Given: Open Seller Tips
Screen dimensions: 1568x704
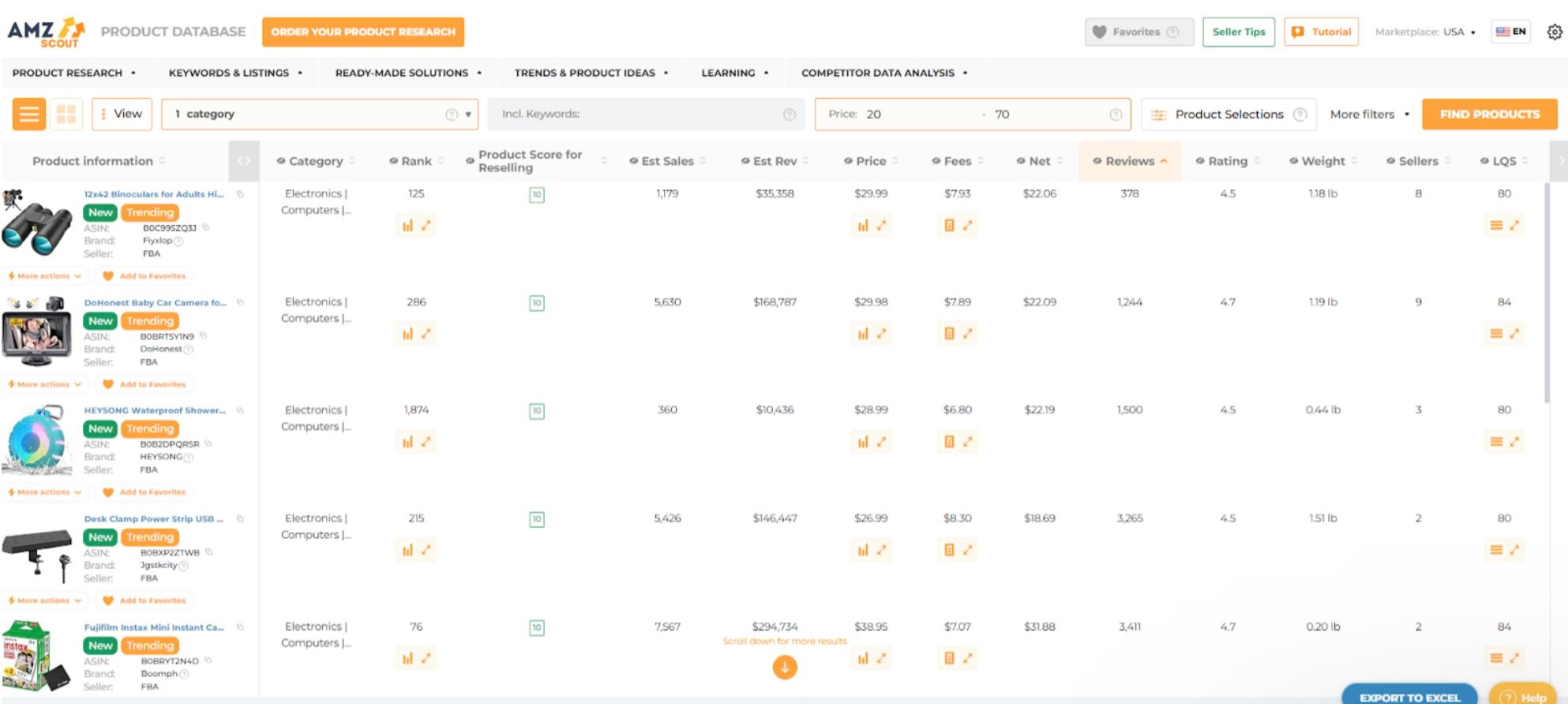Looking at the screenshot, I should pos(1238,32).
